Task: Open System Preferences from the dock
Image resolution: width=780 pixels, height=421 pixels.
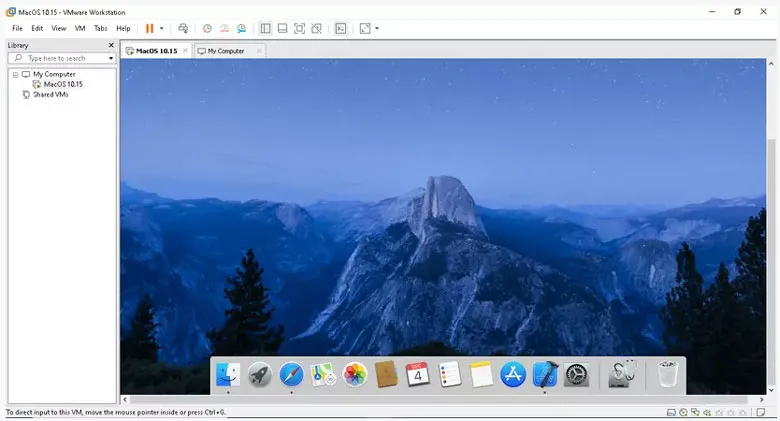Action: point(577,374)
